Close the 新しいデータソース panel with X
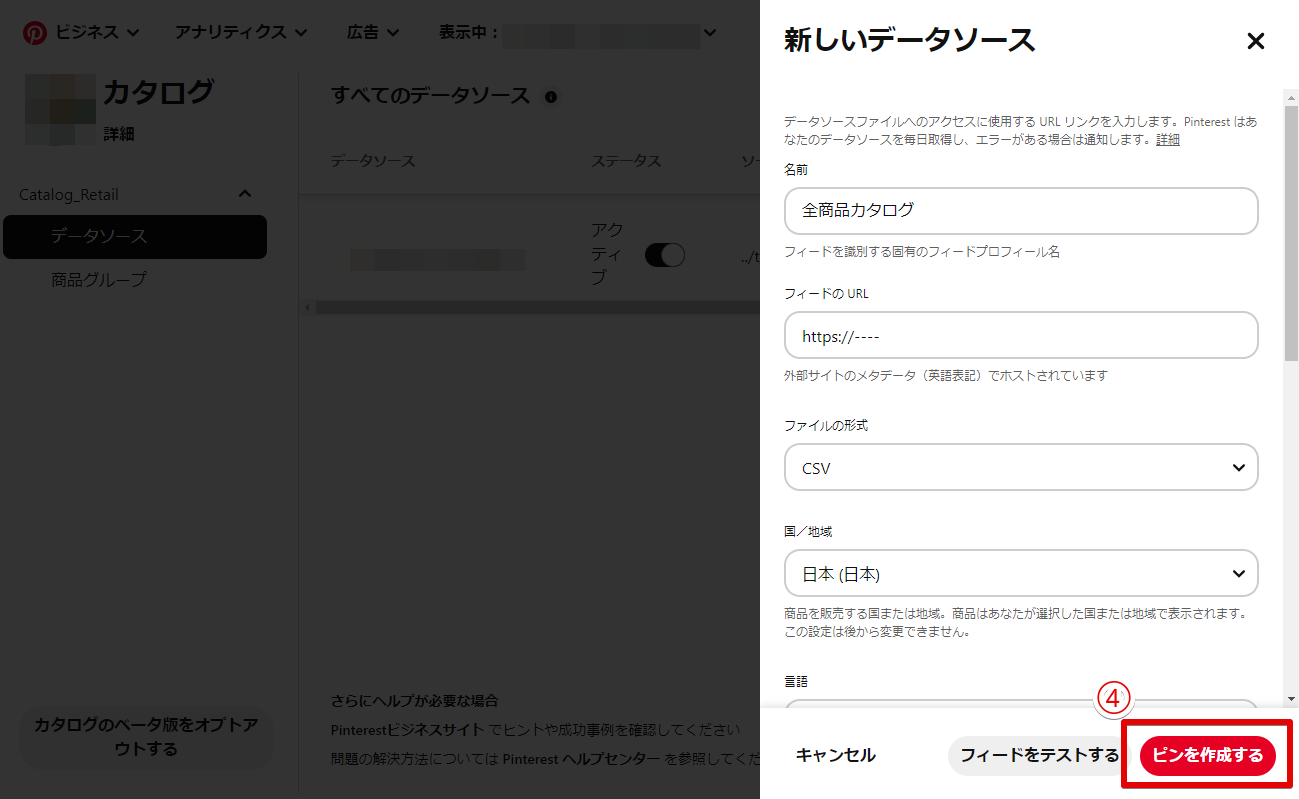This screenshot has width=1299, height=799. pyautogui.click(x=1255, y=41)
